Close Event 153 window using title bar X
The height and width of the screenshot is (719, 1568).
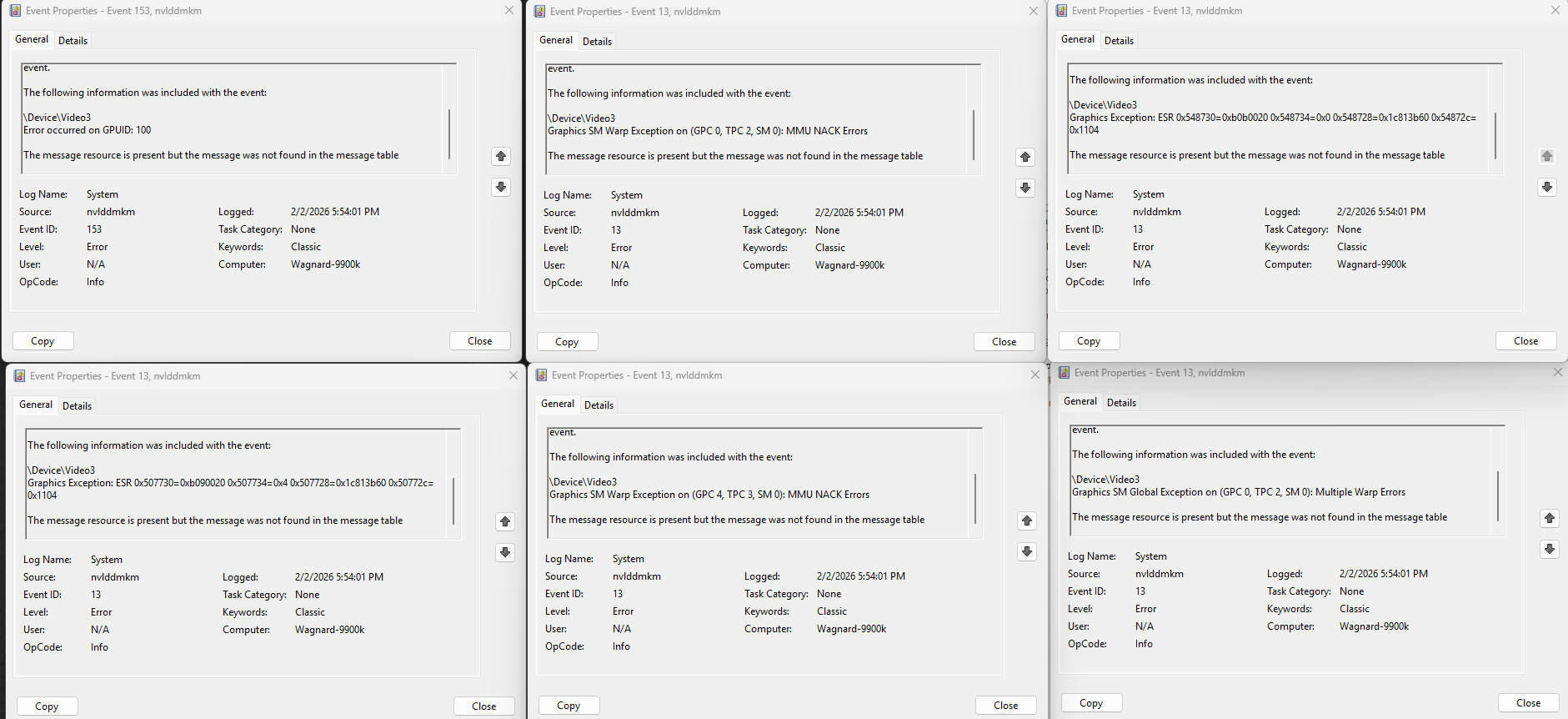[x=509, y=11]
